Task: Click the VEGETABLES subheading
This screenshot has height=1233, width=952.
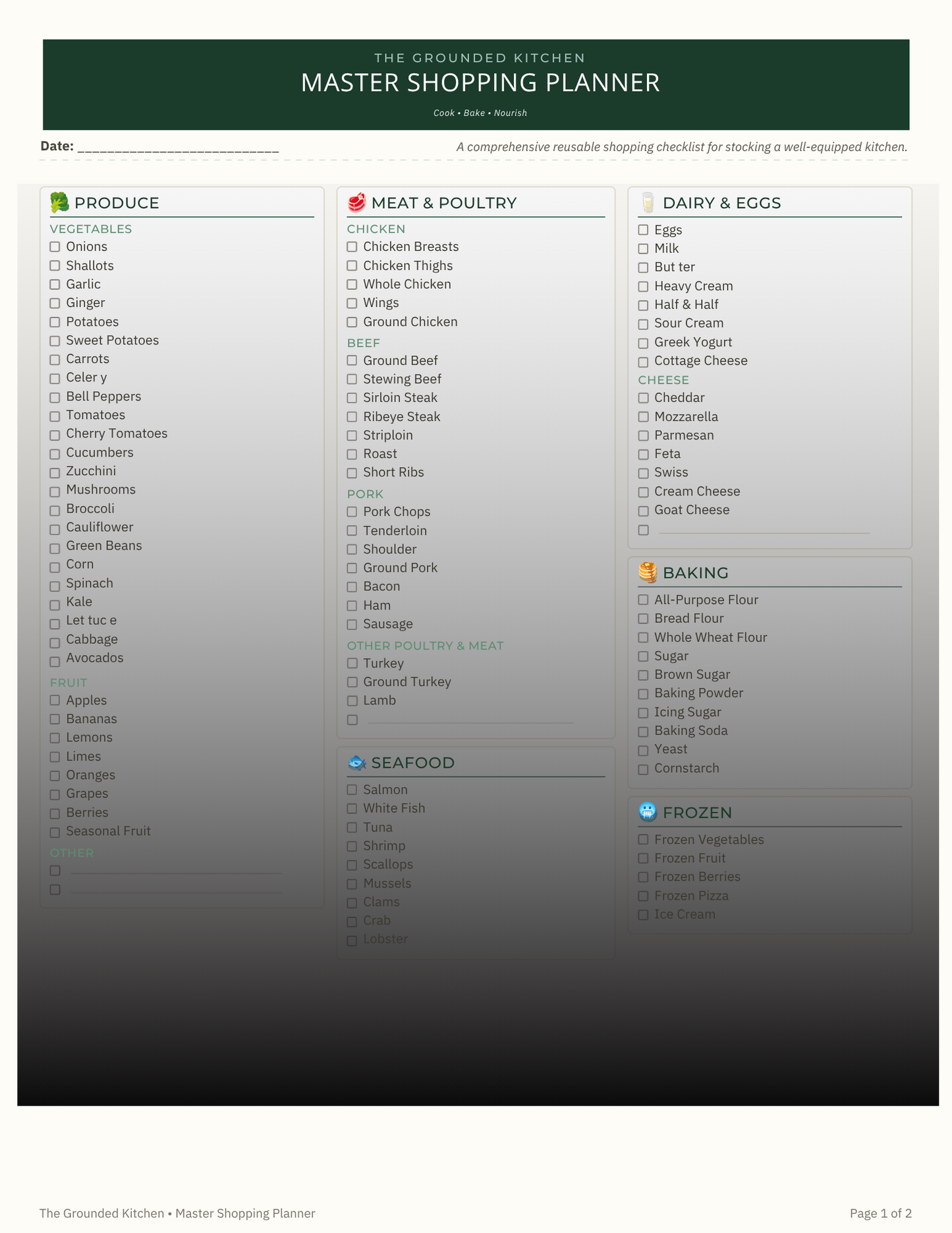Action: [x=91, y=229]
